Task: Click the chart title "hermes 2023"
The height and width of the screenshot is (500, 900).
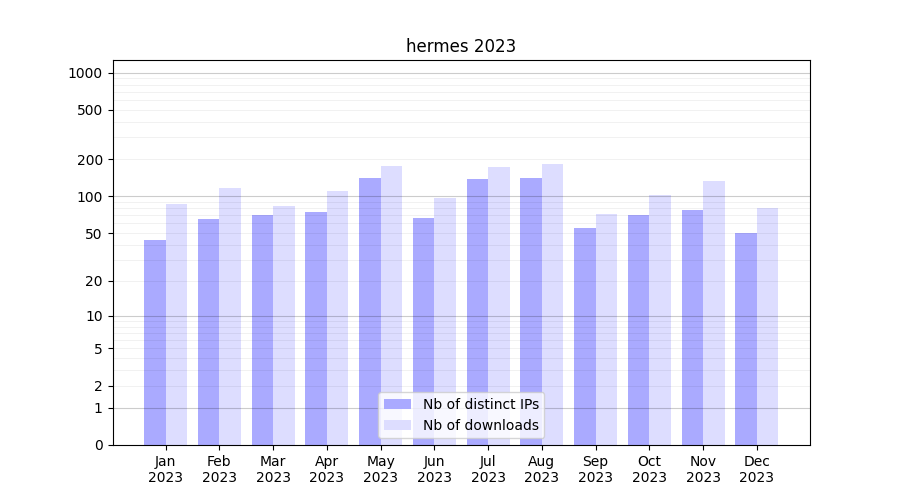Action: click(x=461, y=46)
